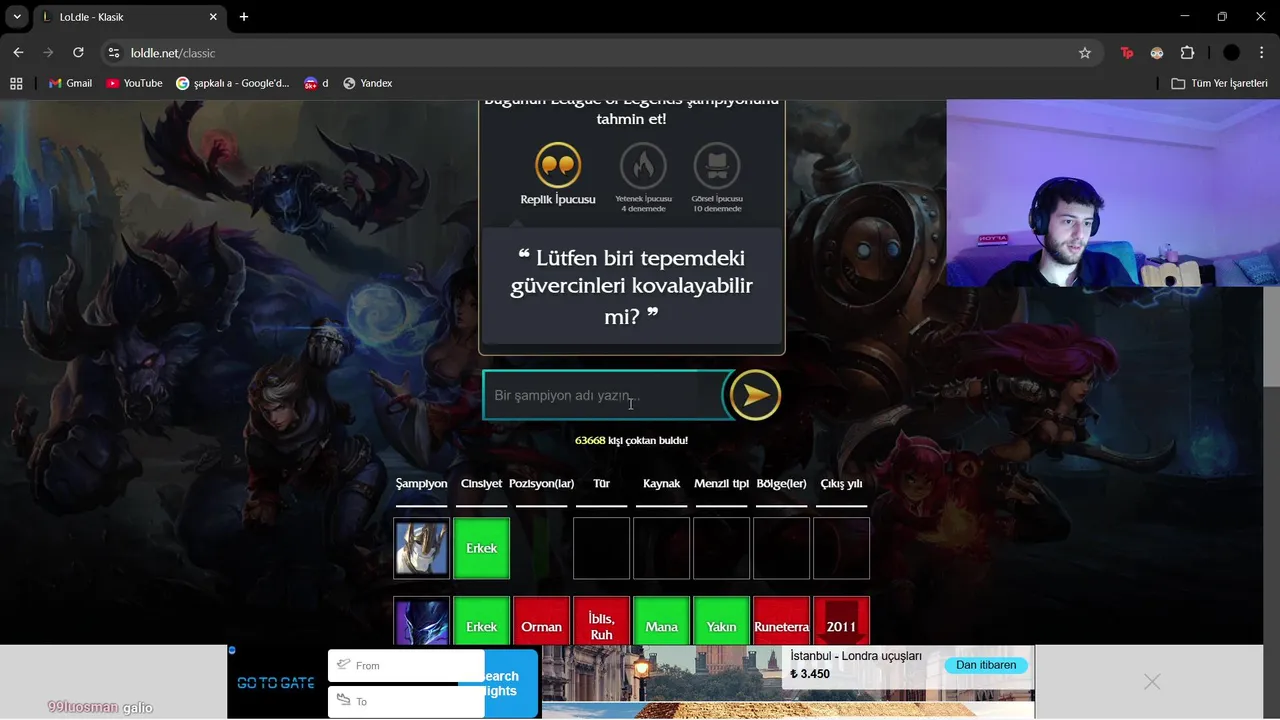The height and width of the screenshot is (720, 1280).
Task: Focus the 'Bir şampiyon adı yazın' input field
Action: [x=605, y=395]
